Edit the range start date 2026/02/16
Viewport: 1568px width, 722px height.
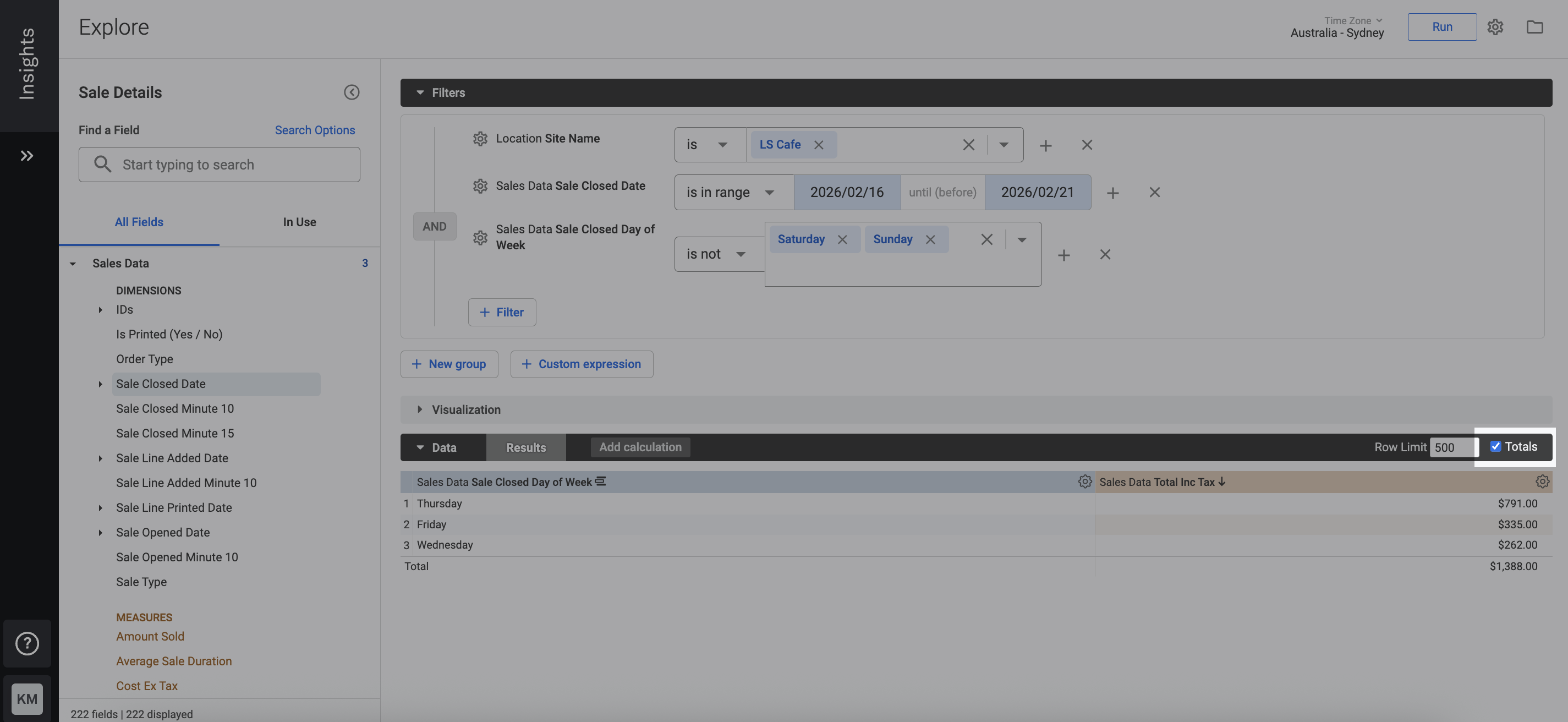click(x=847, y=193)
